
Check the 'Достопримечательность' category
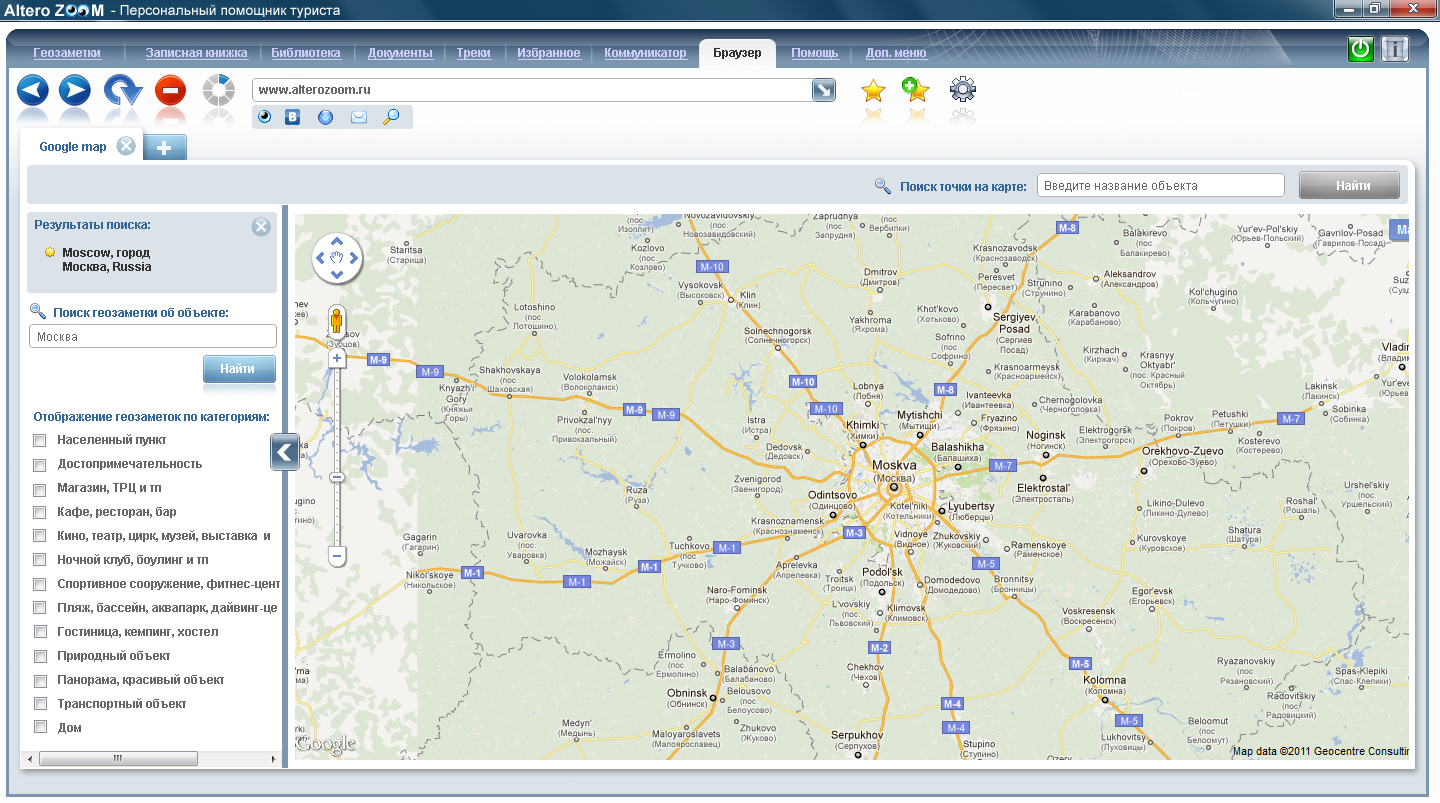click(x=40, y=465)
